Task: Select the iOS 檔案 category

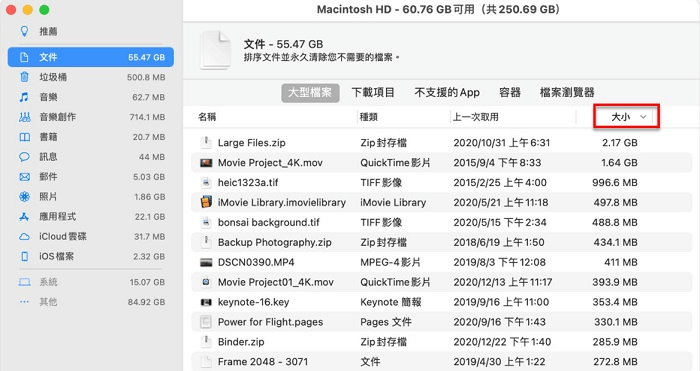Action: tap(91, 256)
